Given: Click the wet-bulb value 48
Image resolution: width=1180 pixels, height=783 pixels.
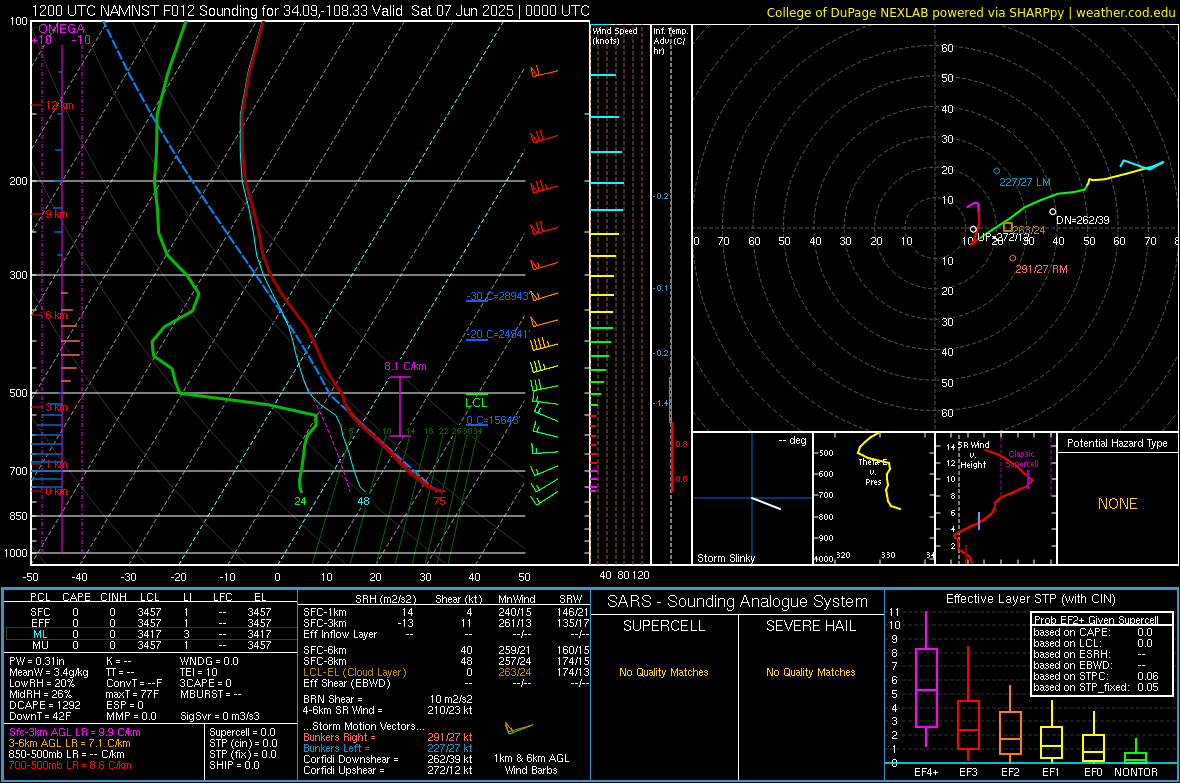Looking at the screenshot, I should coord(363,501).
